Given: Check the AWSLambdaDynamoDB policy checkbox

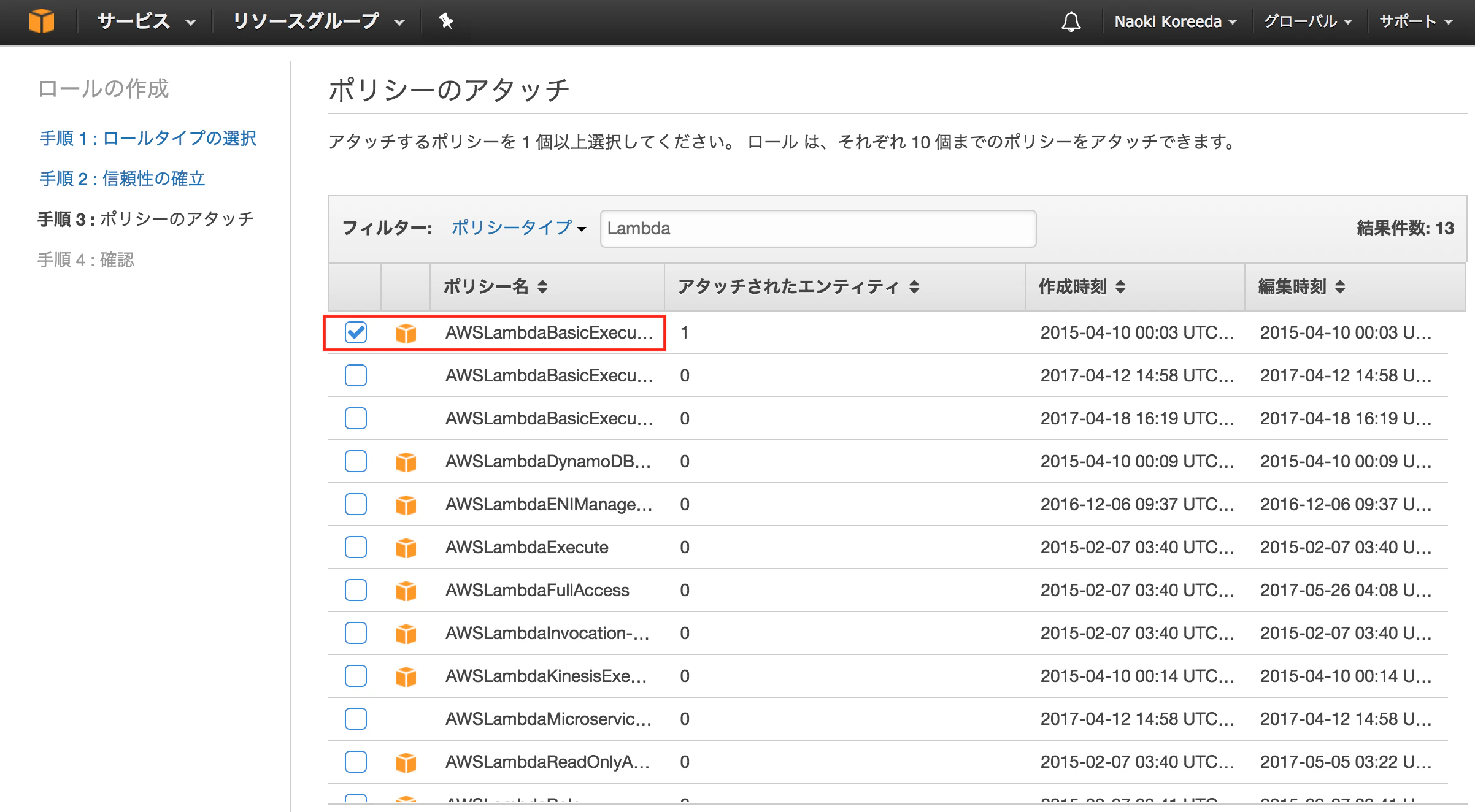Looking at the screenshot, I should coord(356,461).
